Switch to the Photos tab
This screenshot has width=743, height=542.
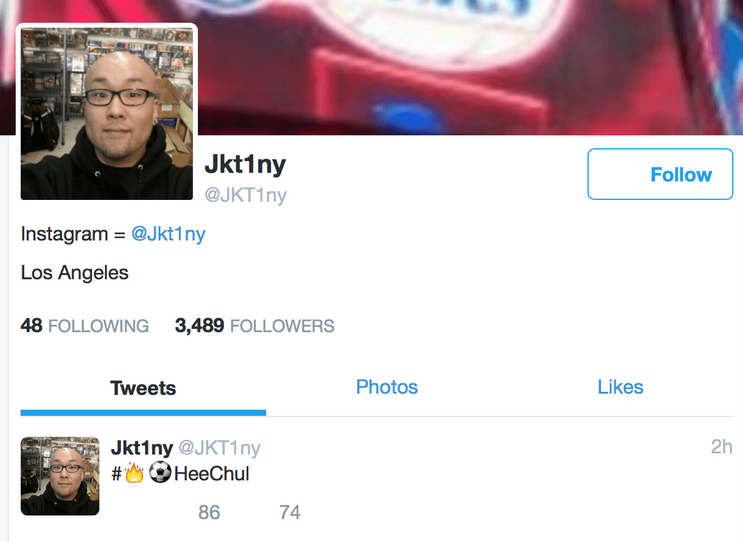[387, 387]
